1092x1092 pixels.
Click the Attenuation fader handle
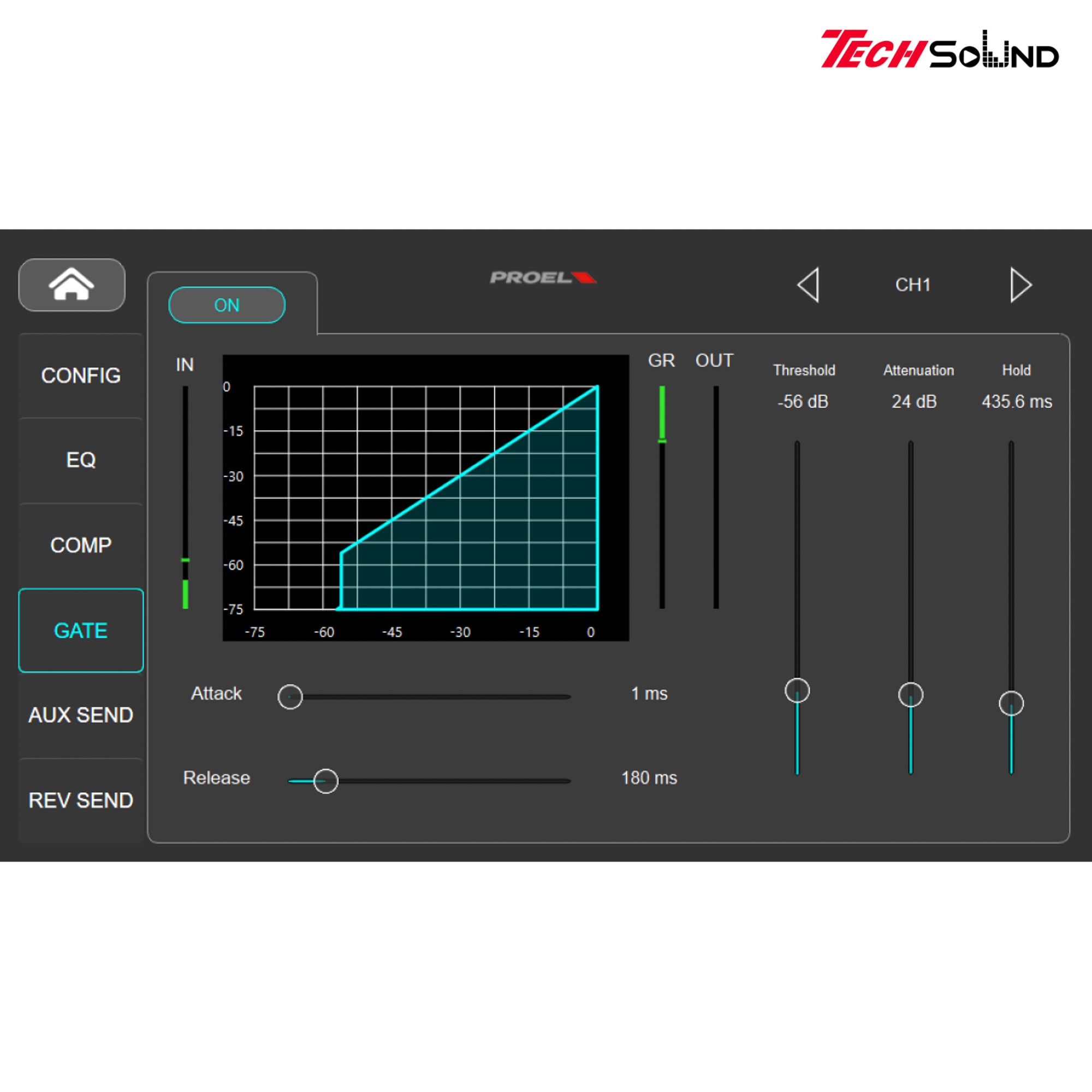click(911, 695)
